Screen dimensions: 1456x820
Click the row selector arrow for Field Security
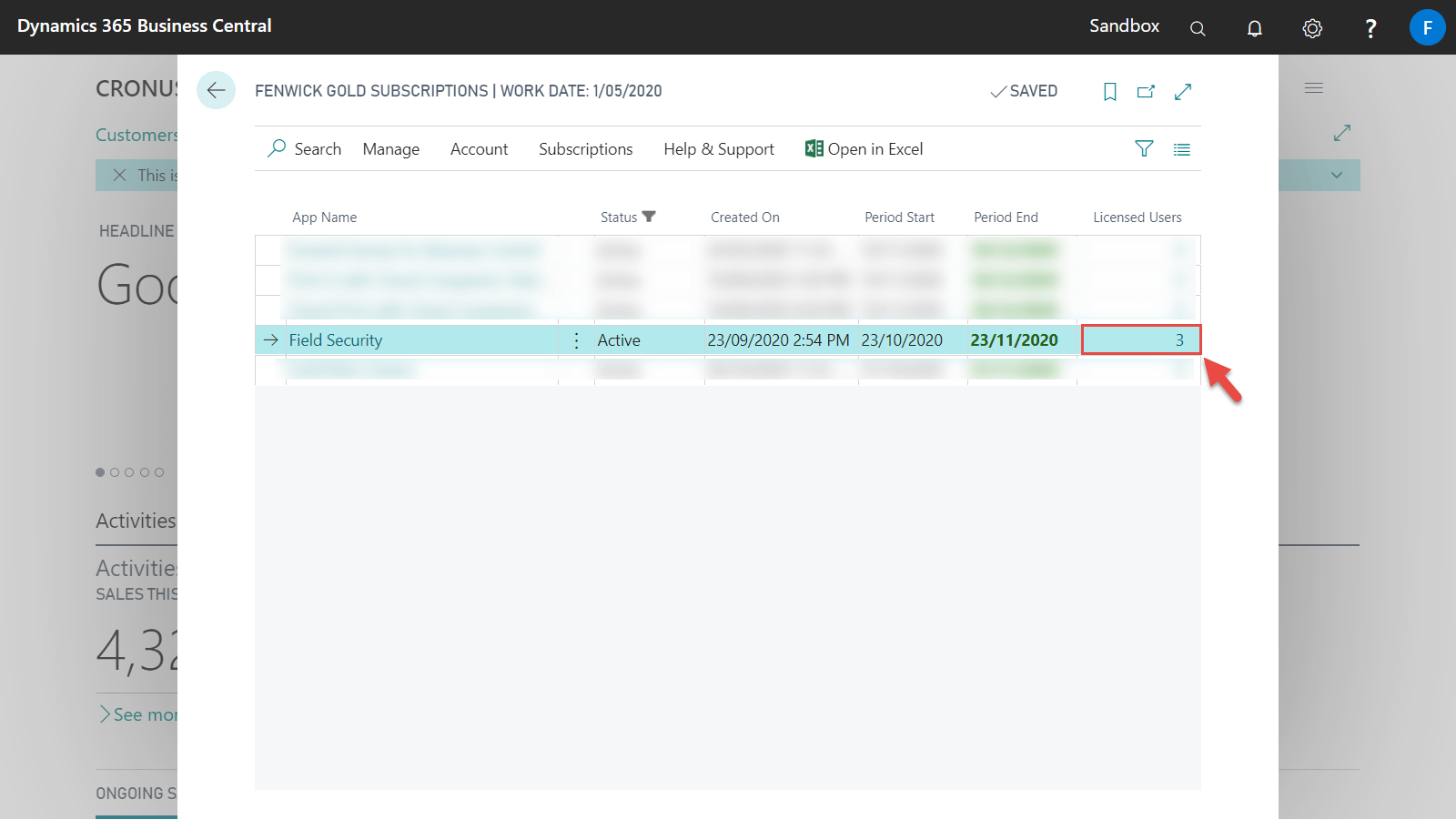[270, 339]
